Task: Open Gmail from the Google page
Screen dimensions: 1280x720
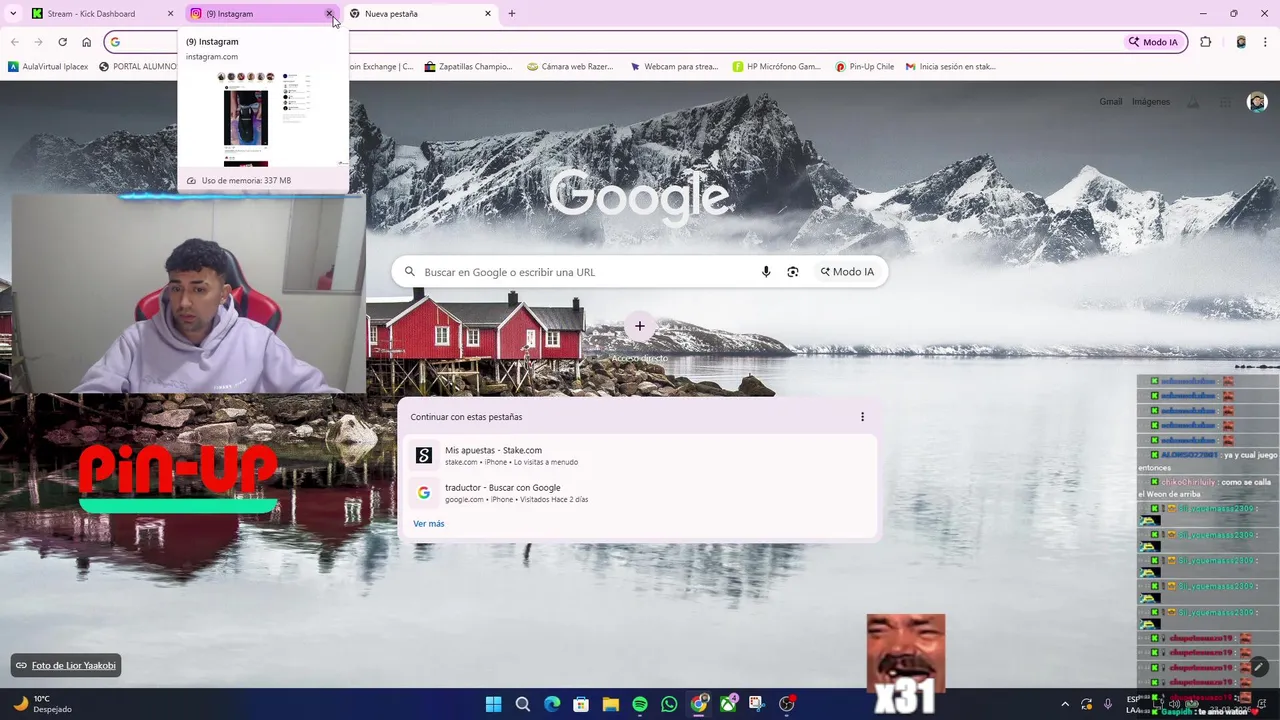Action: (1111, 102)
